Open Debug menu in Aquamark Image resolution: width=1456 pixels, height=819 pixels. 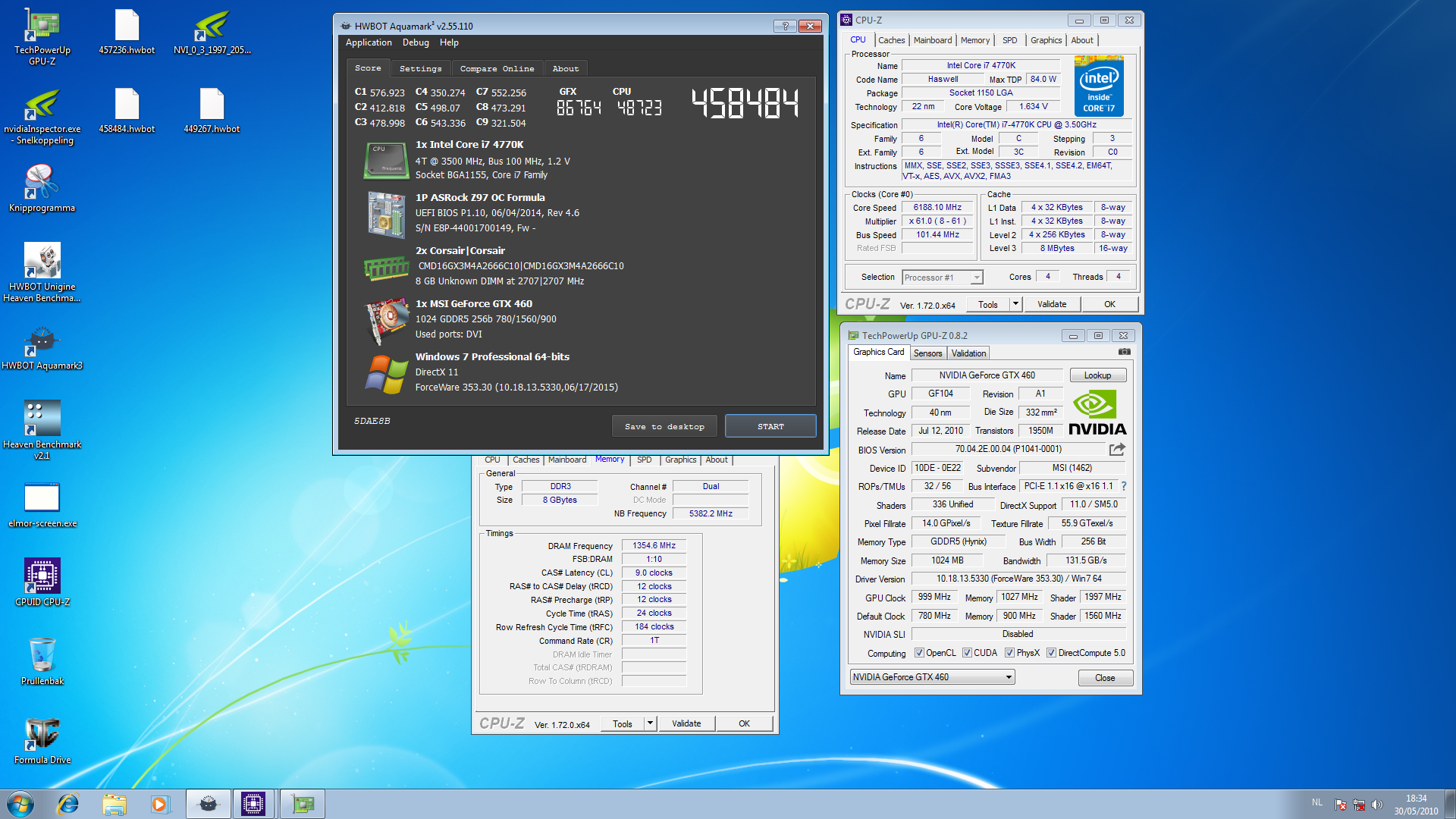click(x=416, y=42)
